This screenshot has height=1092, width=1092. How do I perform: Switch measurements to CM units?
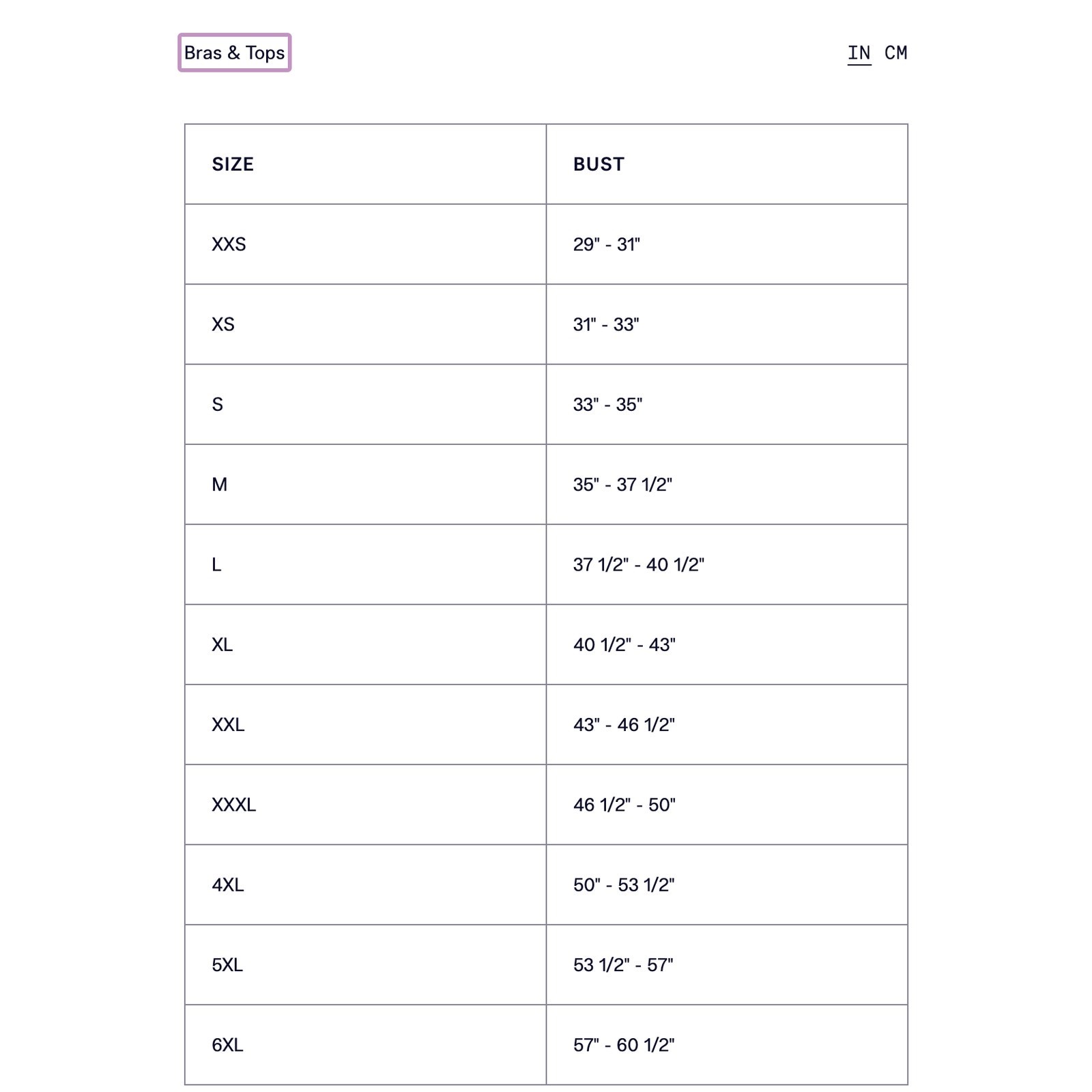pos(895,53)
